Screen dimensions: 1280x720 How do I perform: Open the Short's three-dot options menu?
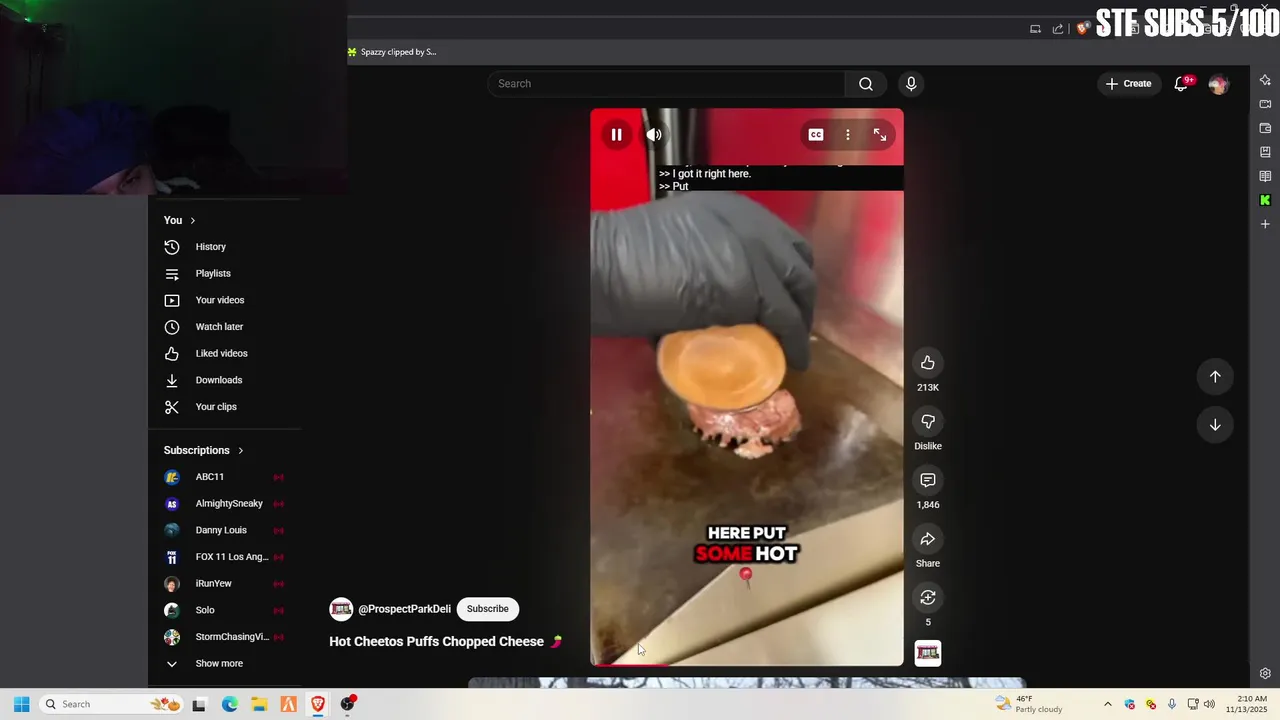tap(848, 135)
